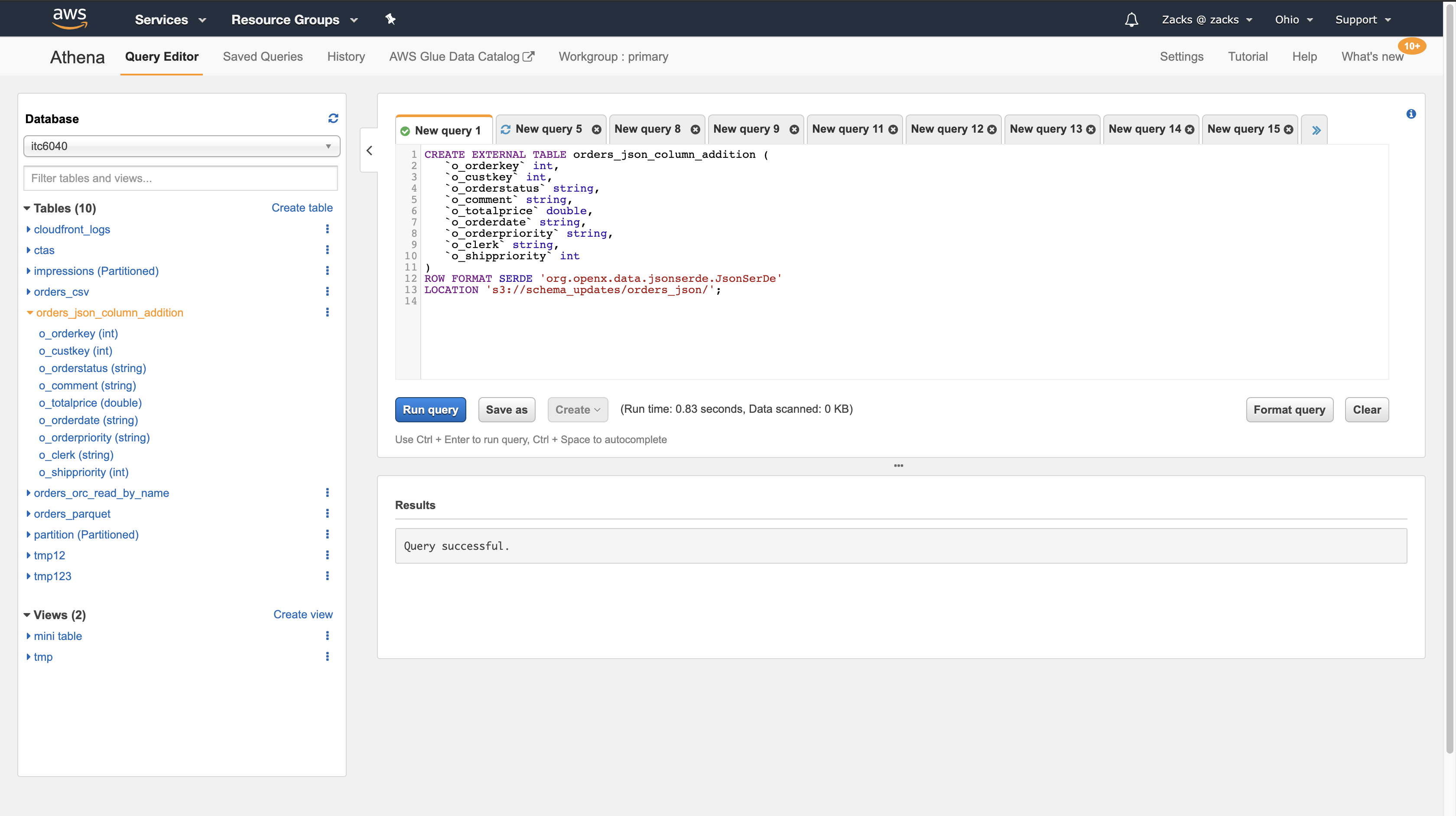Collapse sidebar with left arrow handle

(369, 150)
